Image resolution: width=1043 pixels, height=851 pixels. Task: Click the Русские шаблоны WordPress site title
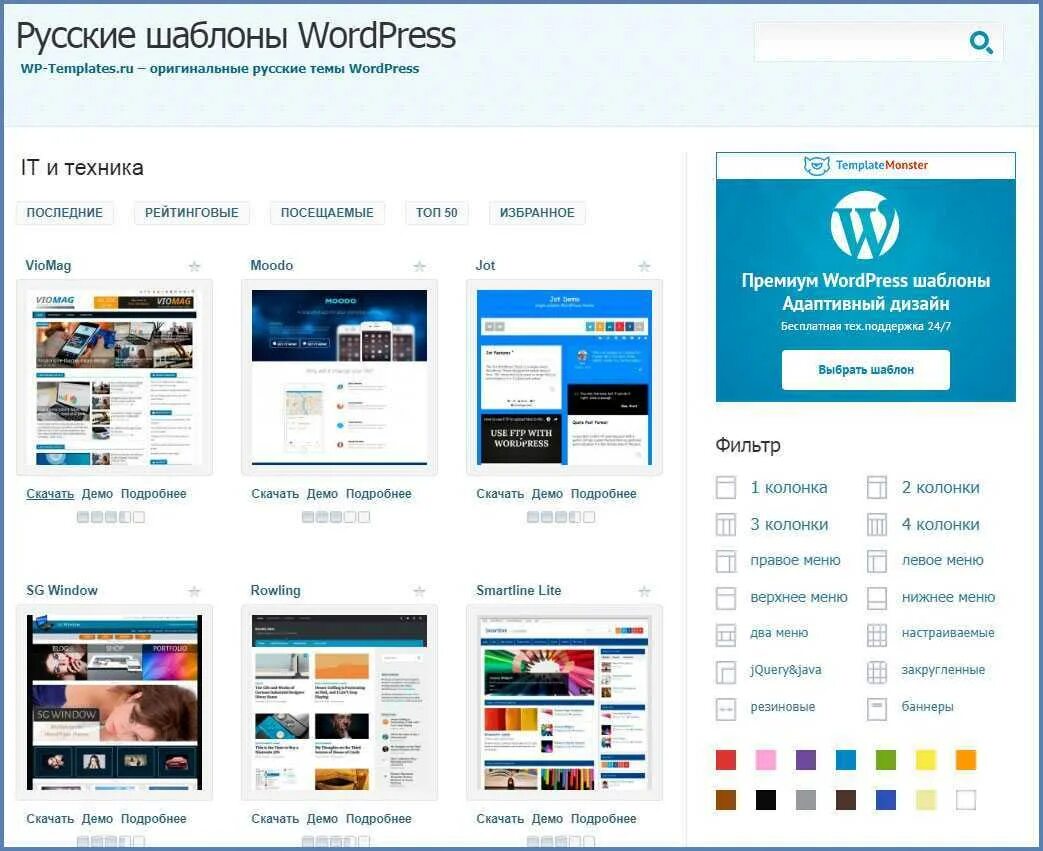pyautogui.click(x=236, y=36)
